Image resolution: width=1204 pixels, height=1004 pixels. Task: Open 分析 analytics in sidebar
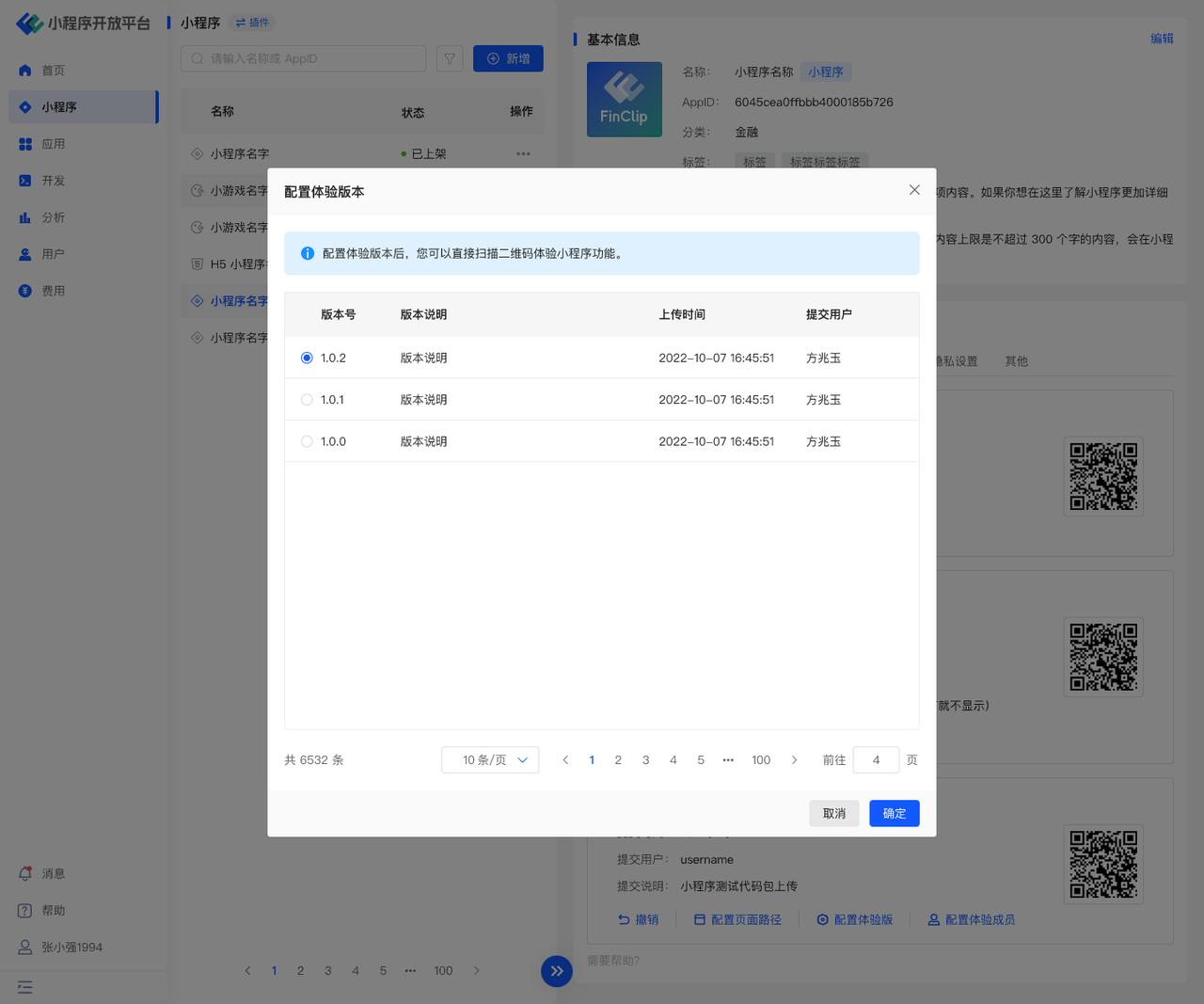53,217
